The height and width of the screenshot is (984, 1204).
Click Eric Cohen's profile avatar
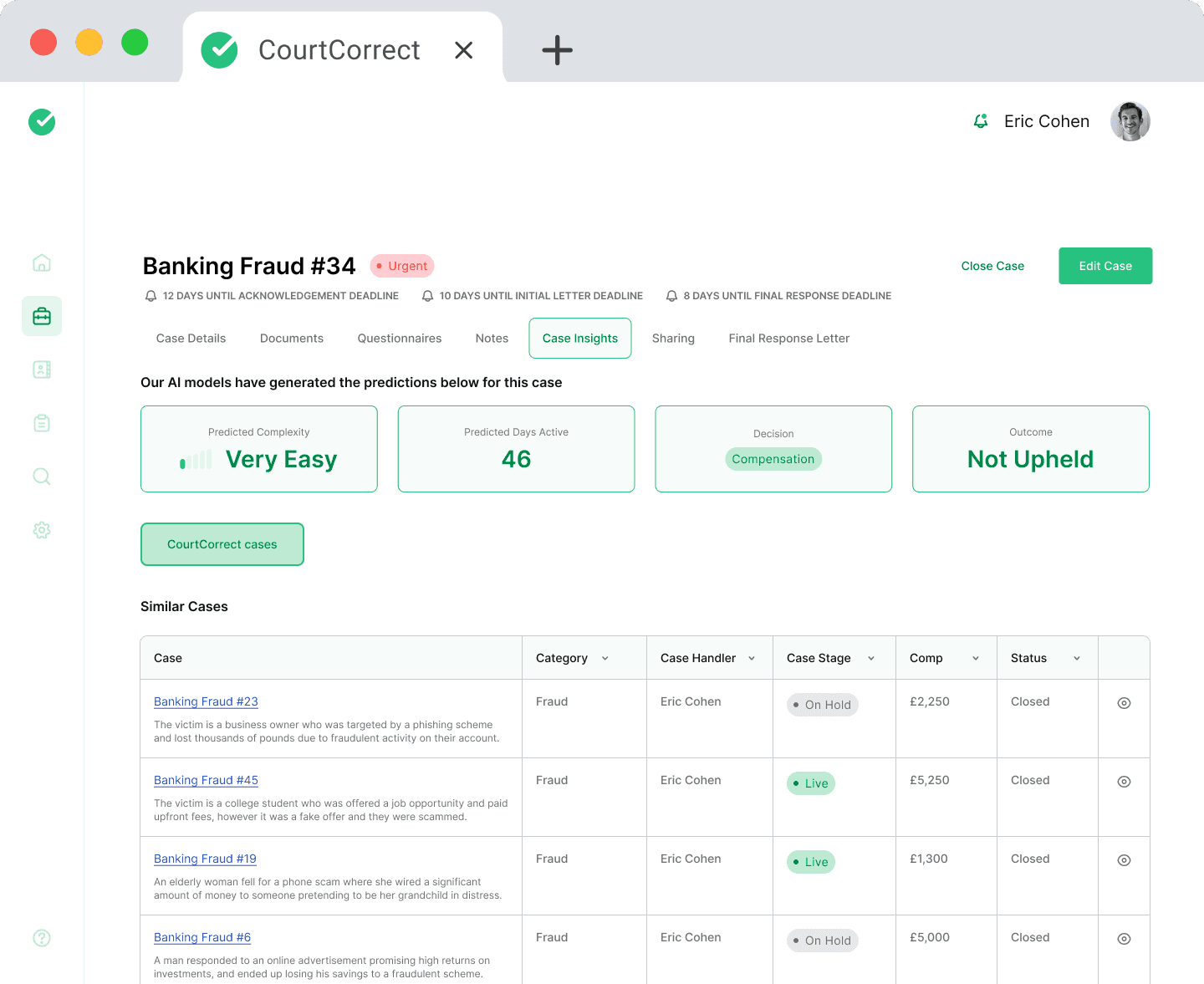pos(1130,121)
